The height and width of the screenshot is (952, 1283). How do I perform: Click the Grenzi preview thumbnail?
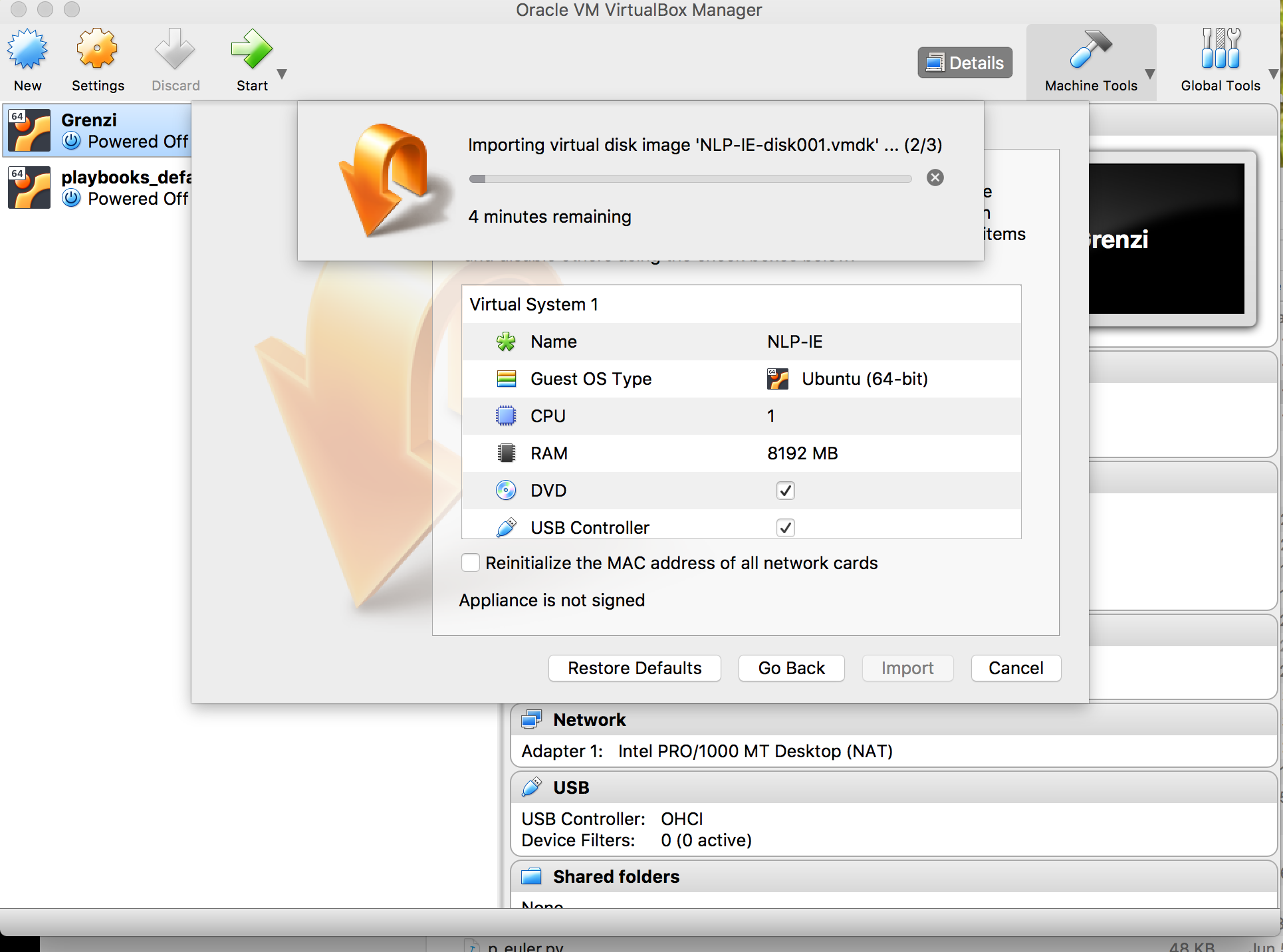[1167, 239]
